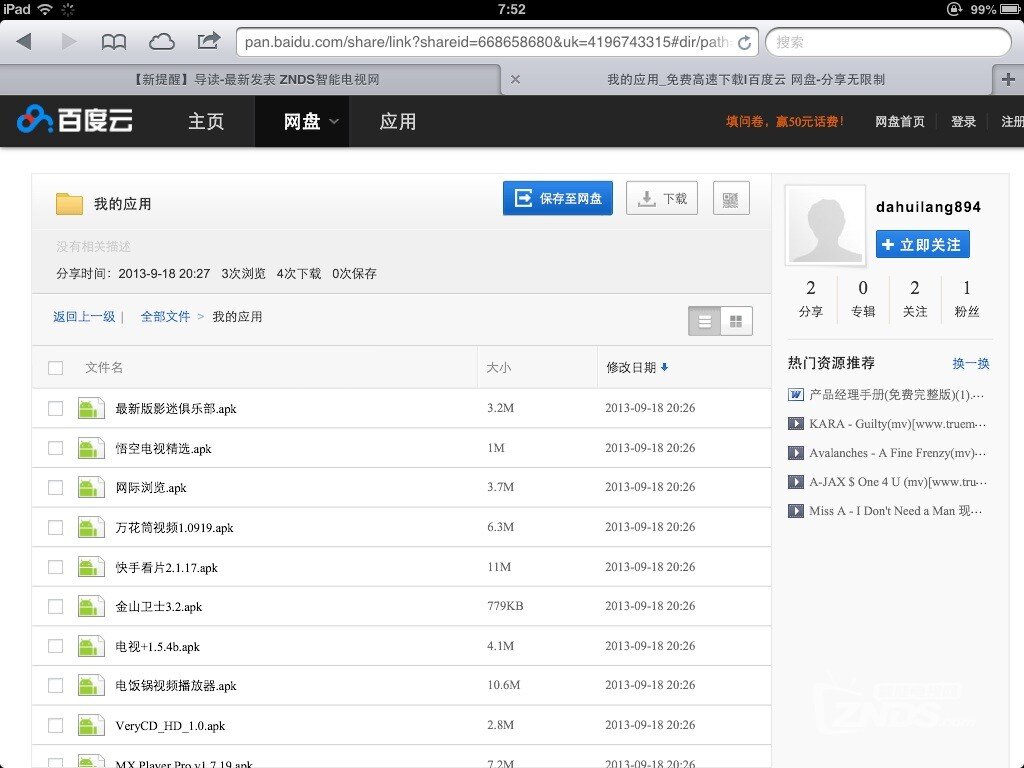This screenshot has width=1024, height=768.
Task: Click apk icon of 金山卫士3.2.apk
Action: (x=91, y=606)
